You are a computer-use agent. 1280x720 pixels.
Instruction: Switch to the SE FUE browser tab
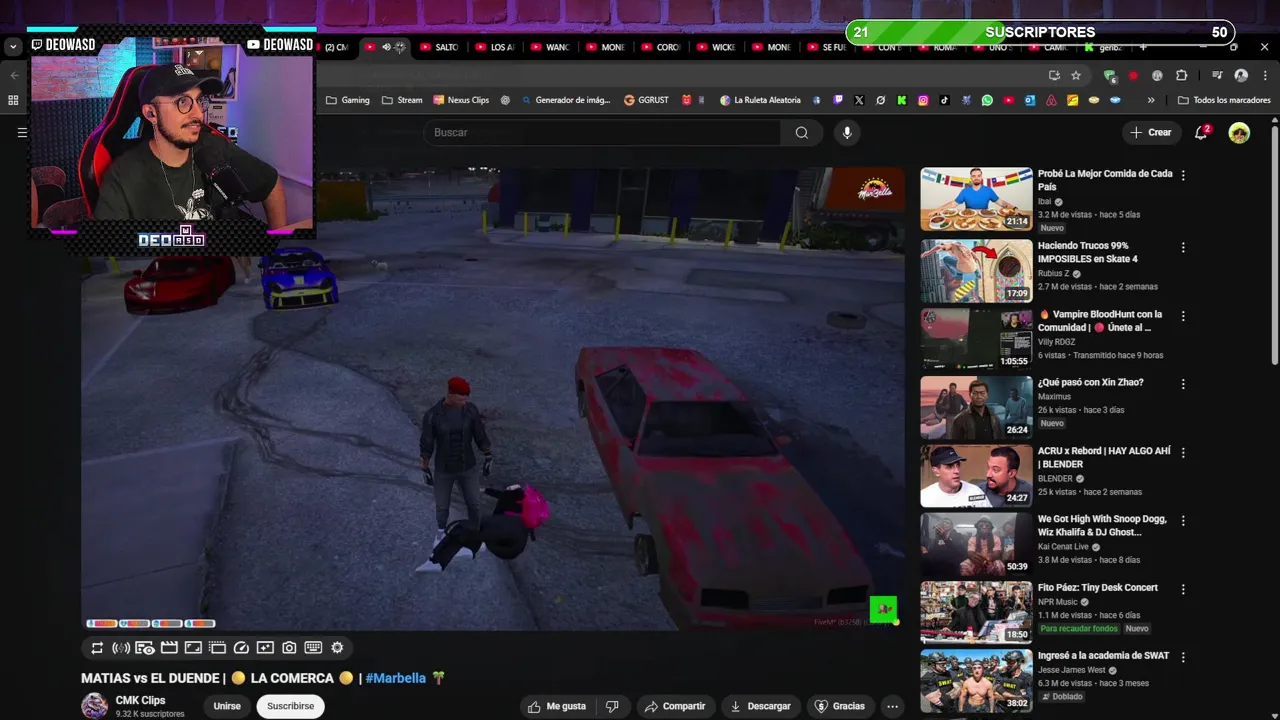point(826,47)
